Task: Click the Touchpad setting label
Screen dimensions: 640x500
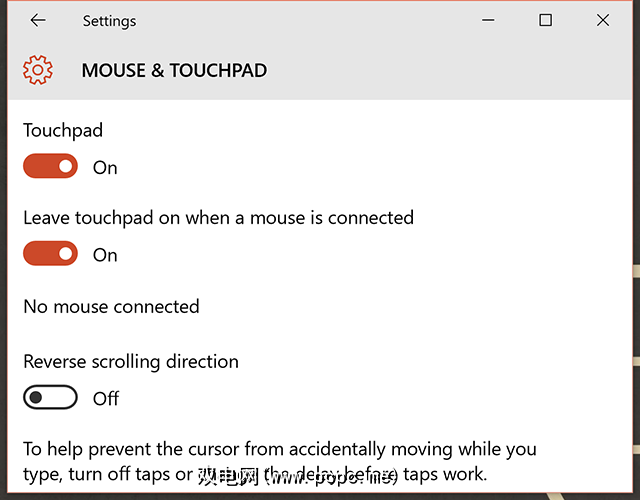Action: click(x=63, y=130)
